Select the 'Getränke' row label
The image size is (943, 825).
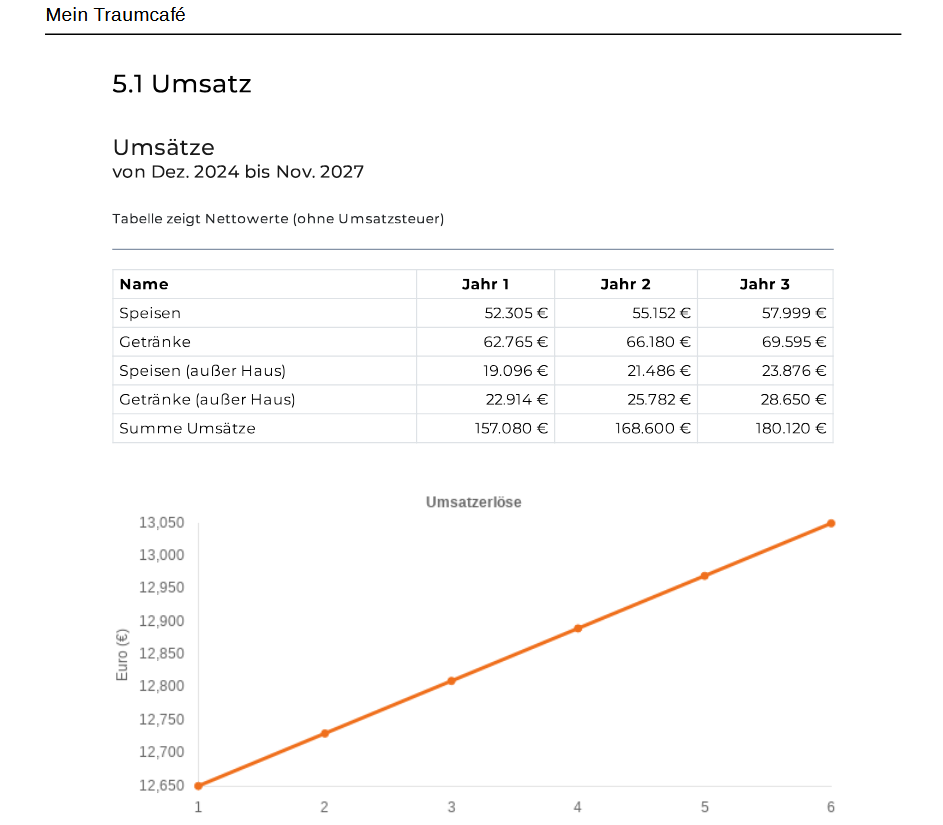click(x=155, y=342)
